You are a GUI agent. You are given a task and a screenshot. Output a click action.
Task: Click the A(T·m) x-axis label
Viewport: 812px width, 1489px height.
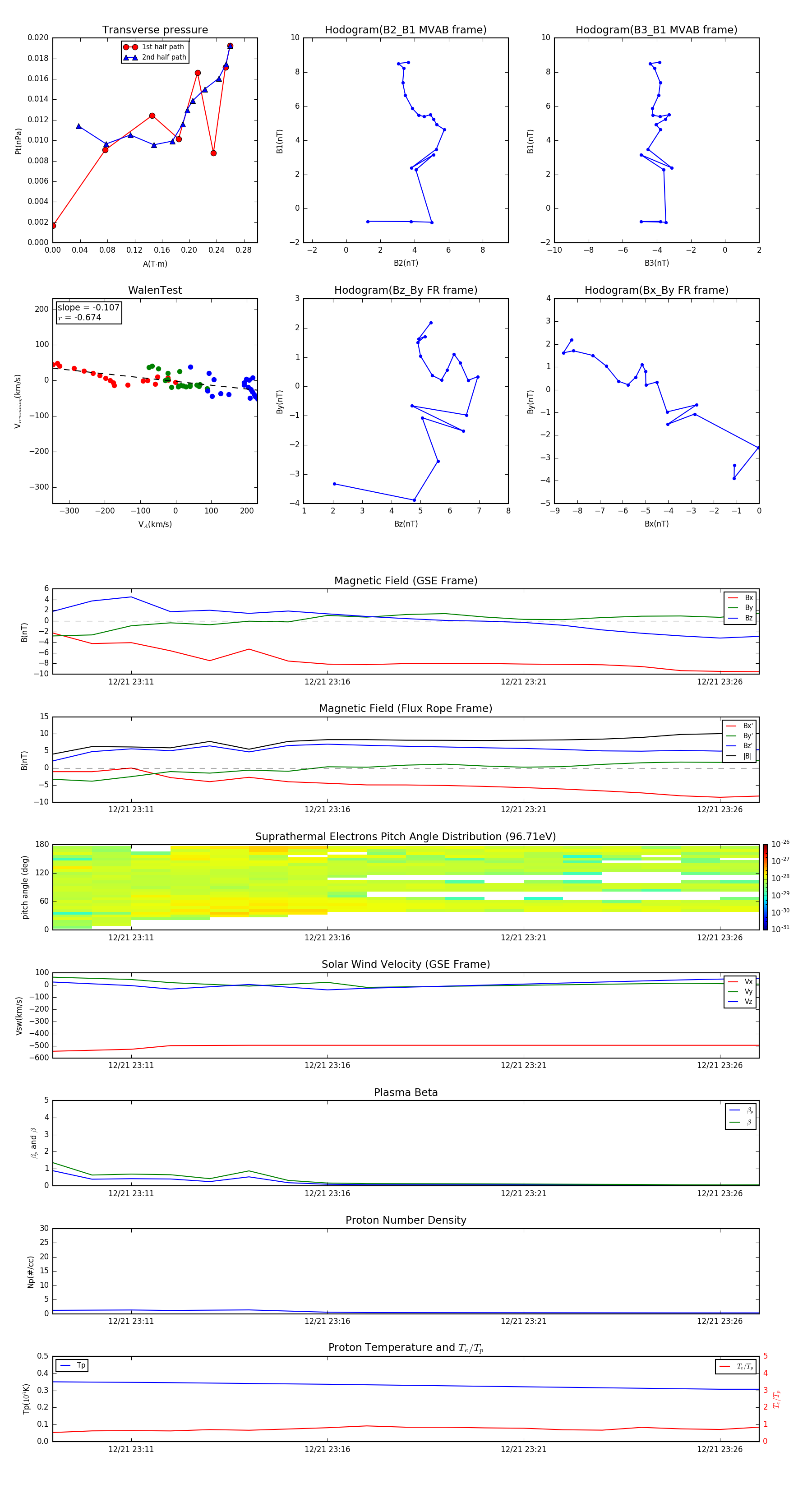click(155, 264)
